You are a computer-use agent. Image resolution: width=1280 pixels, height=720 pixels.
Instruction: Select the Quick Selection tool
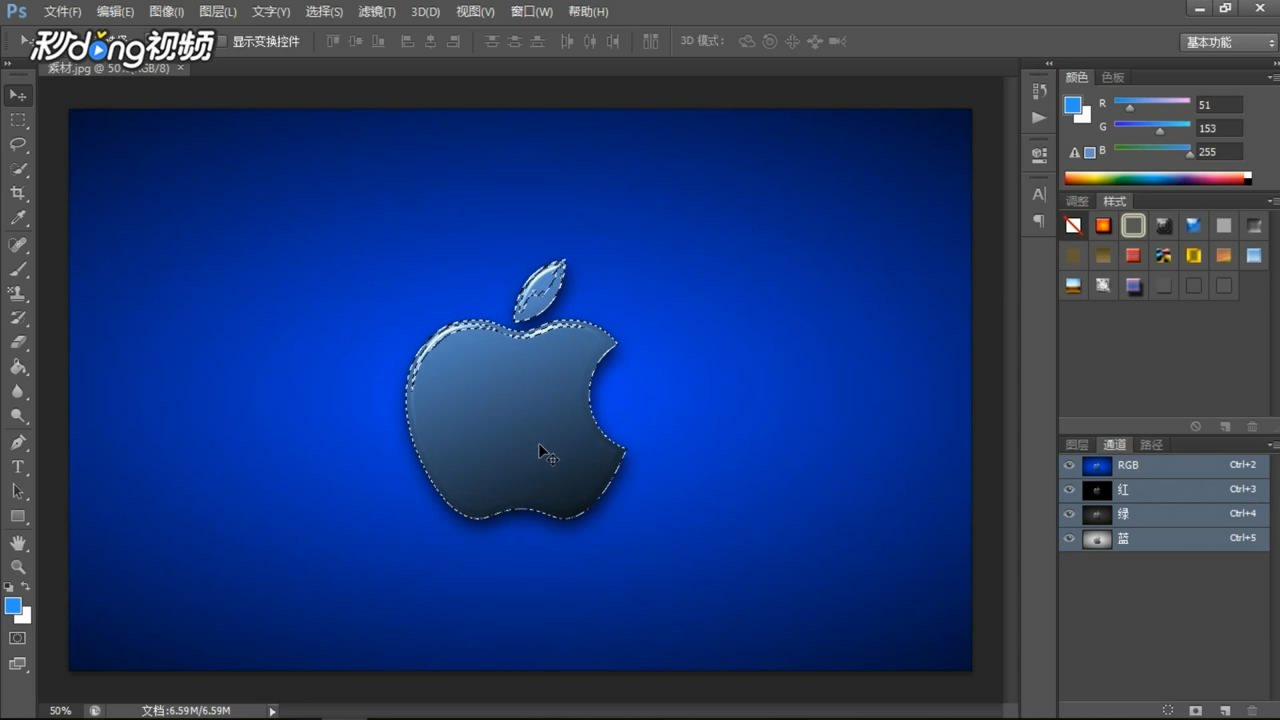[x=18, y=169]
